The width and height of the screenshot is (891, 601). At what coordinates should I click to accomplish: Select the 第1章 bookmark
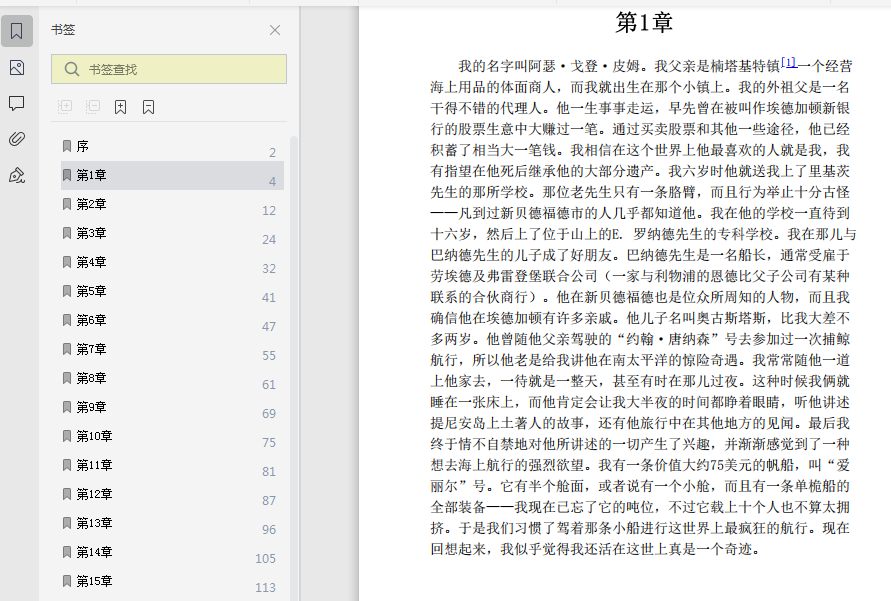(x=172, y=176)
